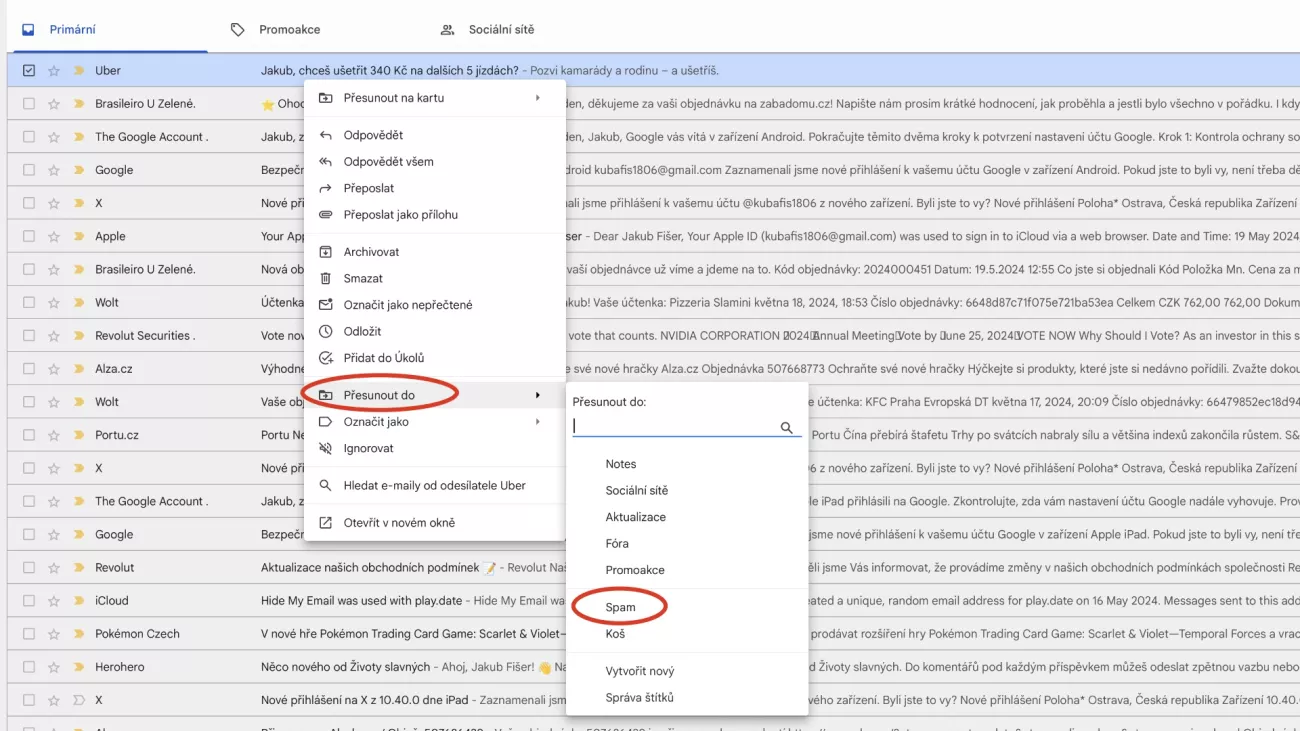1300x731 pixels.
Task: Click the Odložit snooze clock icon
Action: click(325, 332)
